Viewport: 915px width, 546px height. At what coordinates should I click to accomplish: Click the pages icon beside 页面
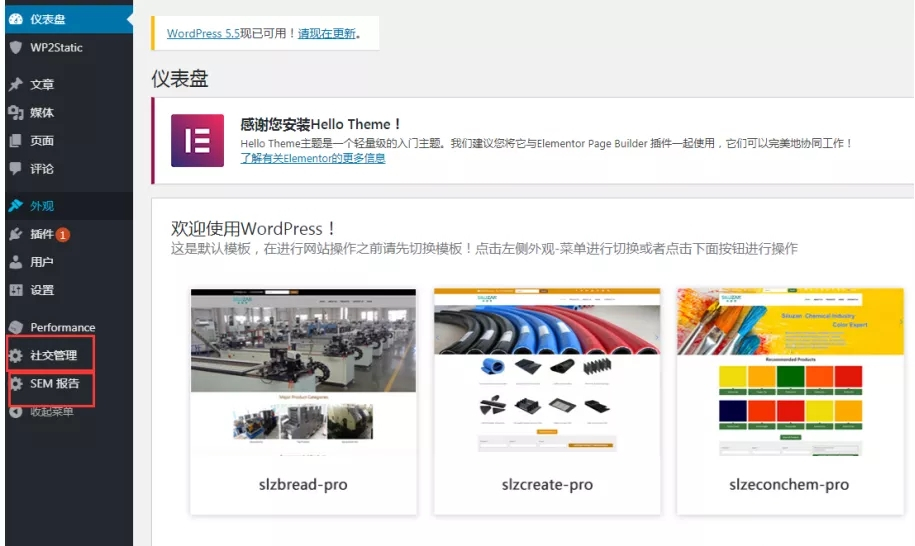pyautogui.click(x=16, y=140)
